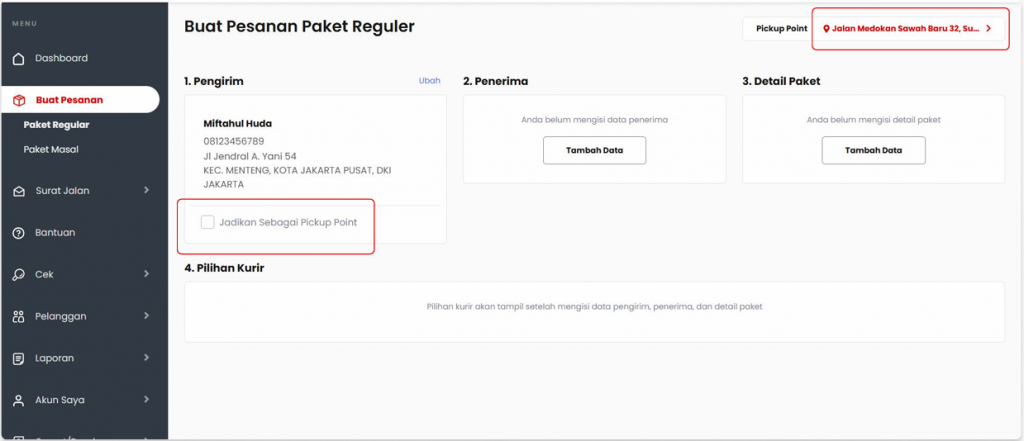Select Paket Regular menu item
The width and height of the screenshot is (1024, 441).
(x=57, y=125)
